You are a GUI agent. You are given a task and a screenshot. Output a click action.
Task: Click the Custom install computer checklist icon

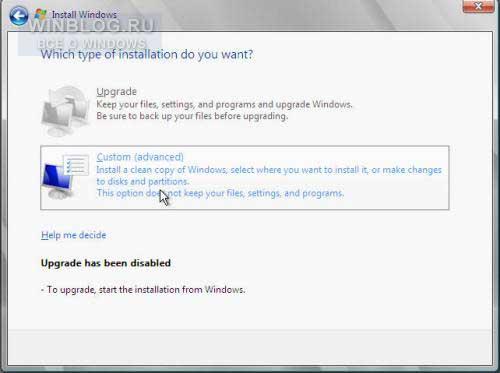pos(66,176)
